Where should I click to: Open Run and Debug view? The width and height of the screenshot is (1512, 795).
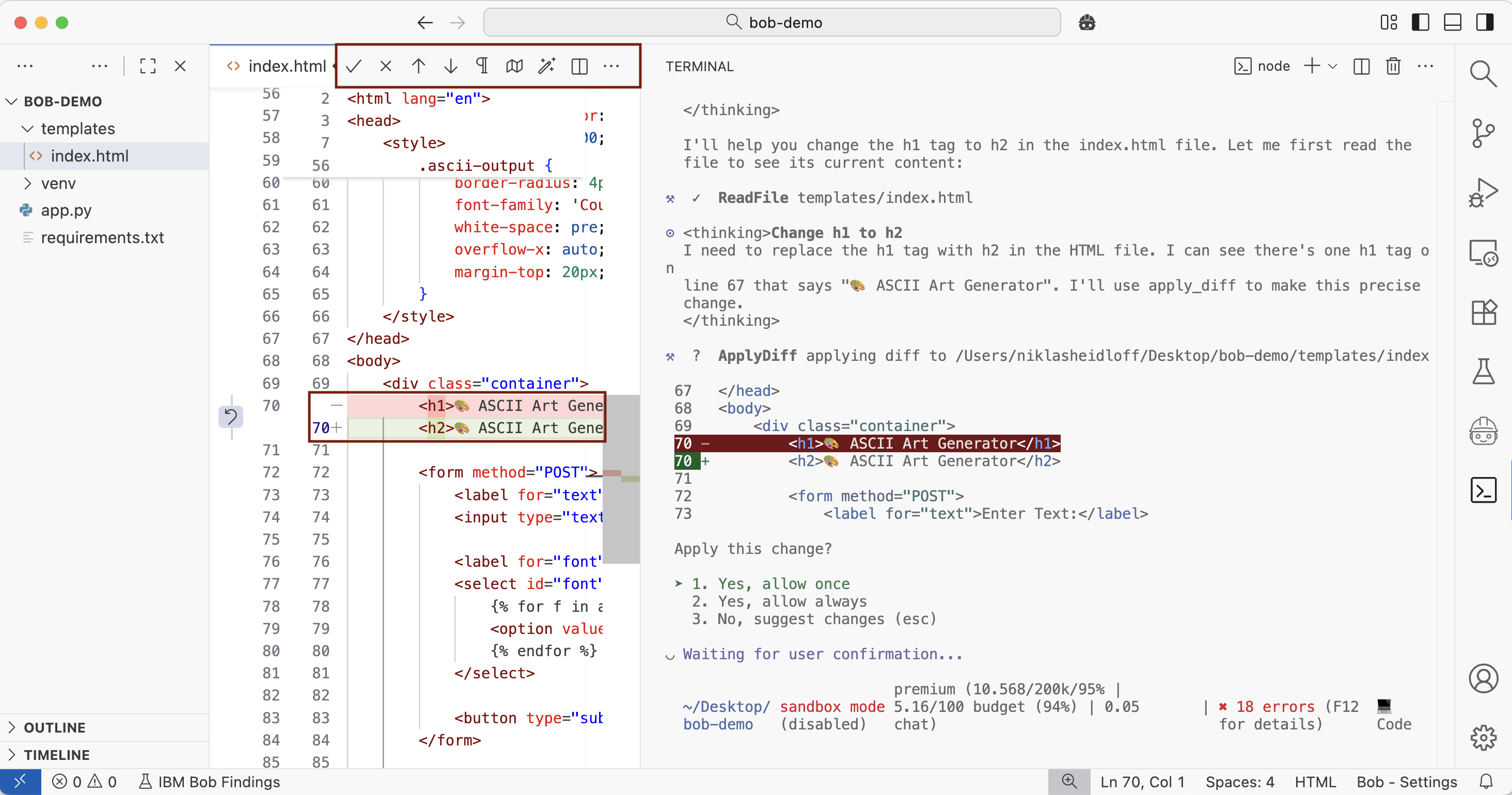pos(1482,193)
